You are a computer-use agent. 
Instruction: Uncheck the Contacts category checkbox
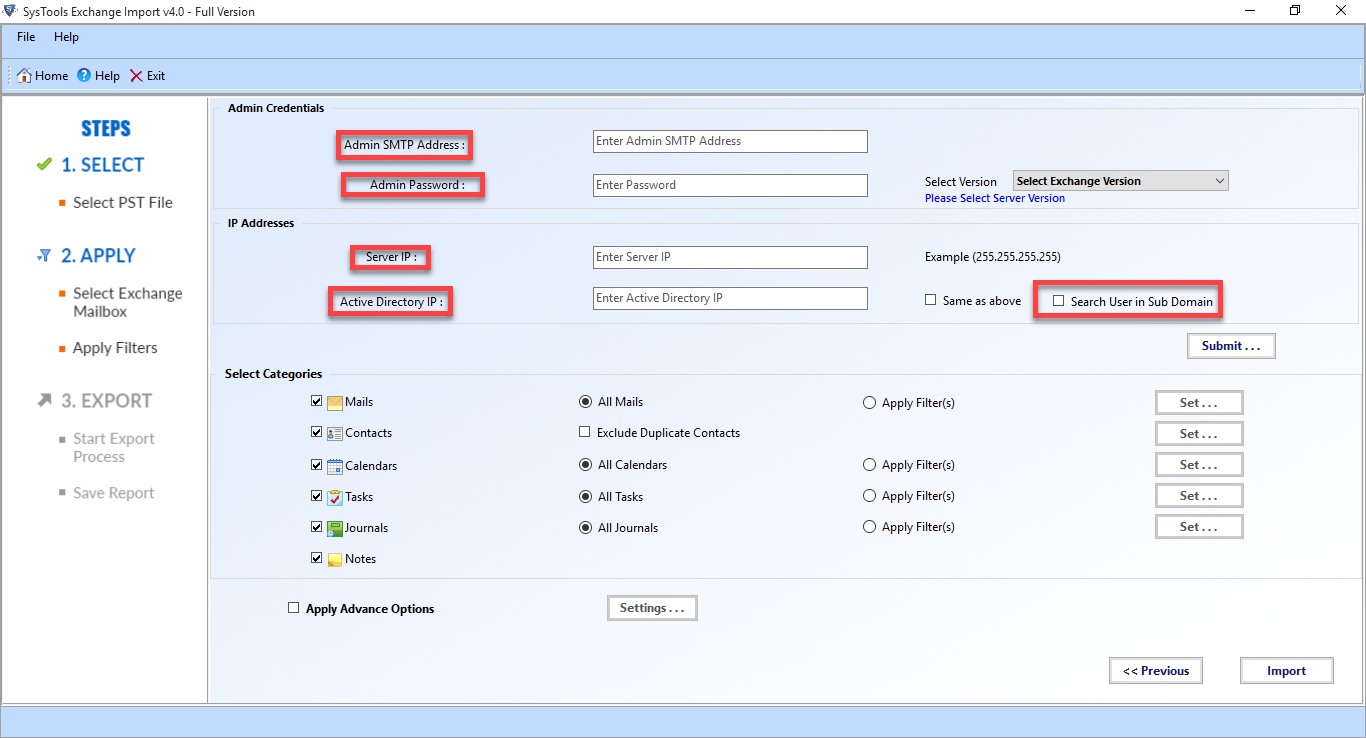click(x=317, y=432)
